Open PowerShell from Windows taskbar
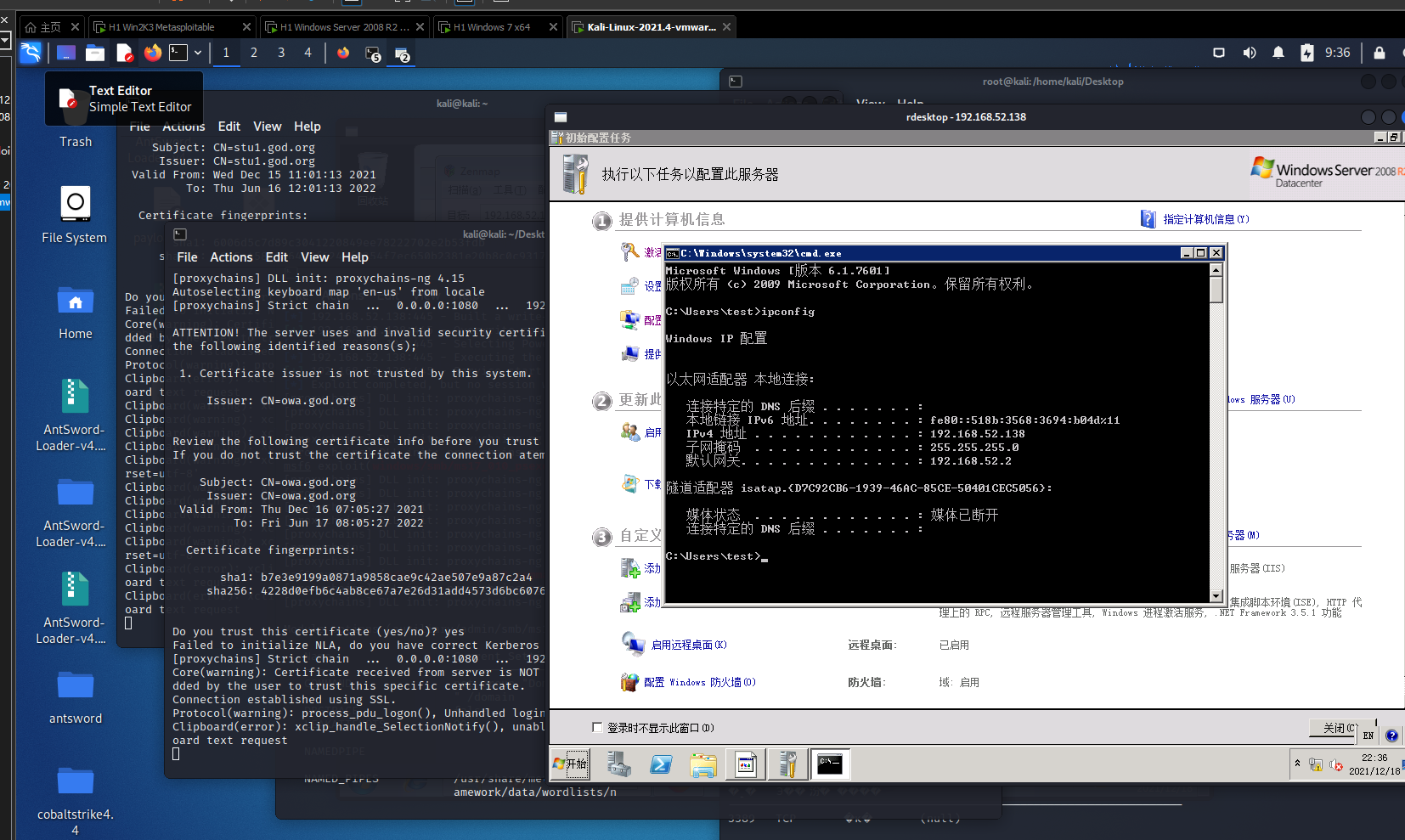Image resolution: width=1405 pixels, height=840 pixels. click(x=661, y=764)
